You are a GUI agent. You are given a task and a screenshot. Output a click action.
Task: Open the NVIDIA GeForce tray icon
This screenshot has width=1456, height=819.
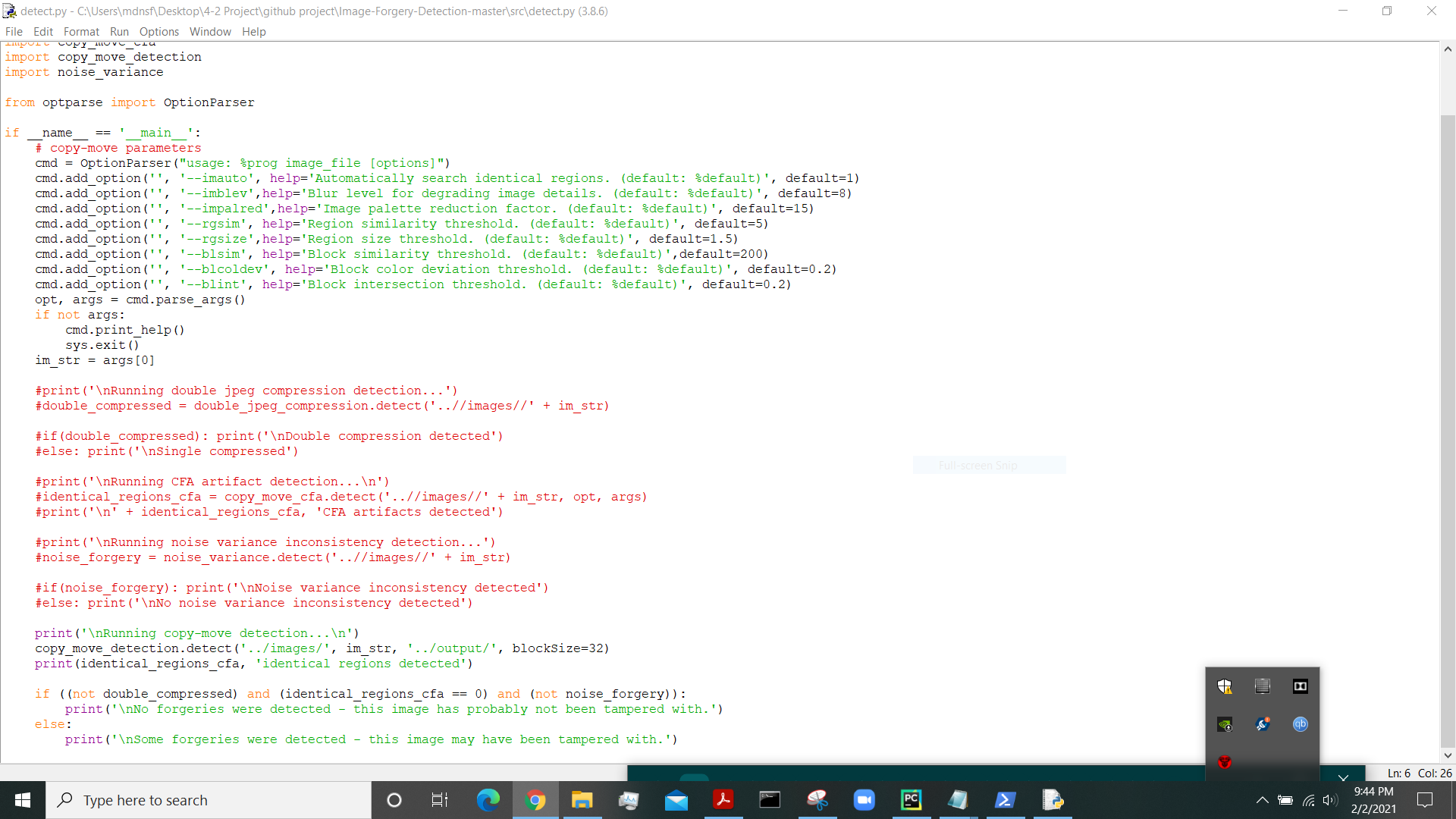point(1224,724)
